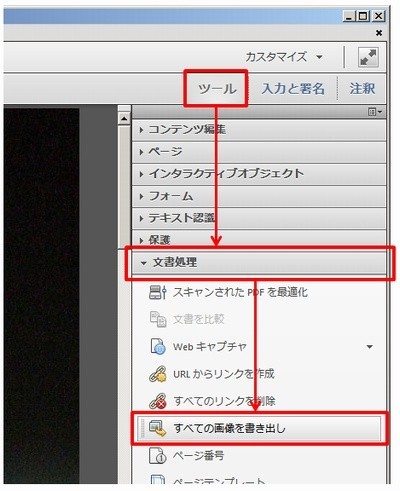The image size is (400, 491).
Task: Click the fullscreen expand arrows icon
Action: pos(368,57)
